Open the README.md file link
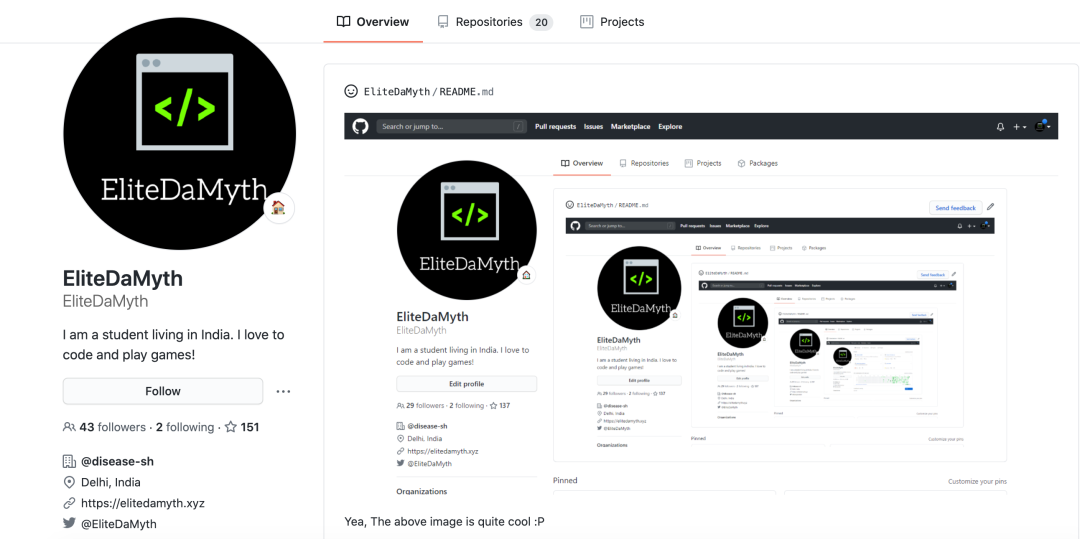 466,92
